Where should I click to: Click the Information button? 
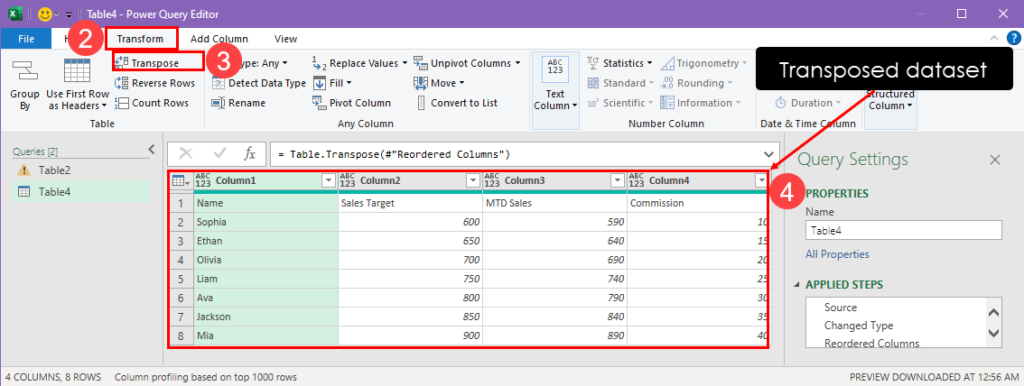(x=700, y=103)
